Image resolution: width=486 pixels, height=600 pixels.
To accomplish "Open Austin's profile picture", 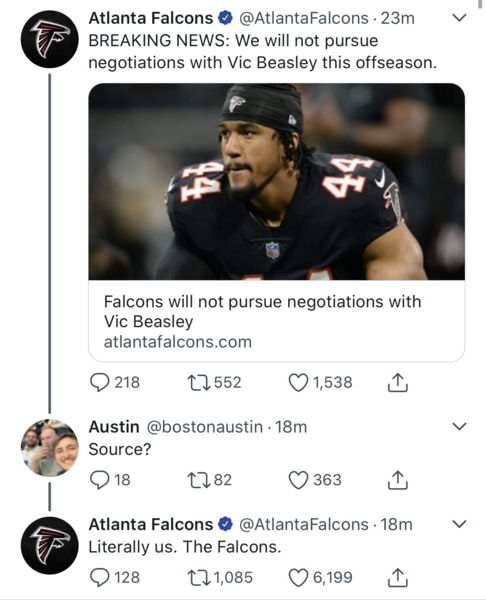I will pyautogui.click(x=49, y=448).
